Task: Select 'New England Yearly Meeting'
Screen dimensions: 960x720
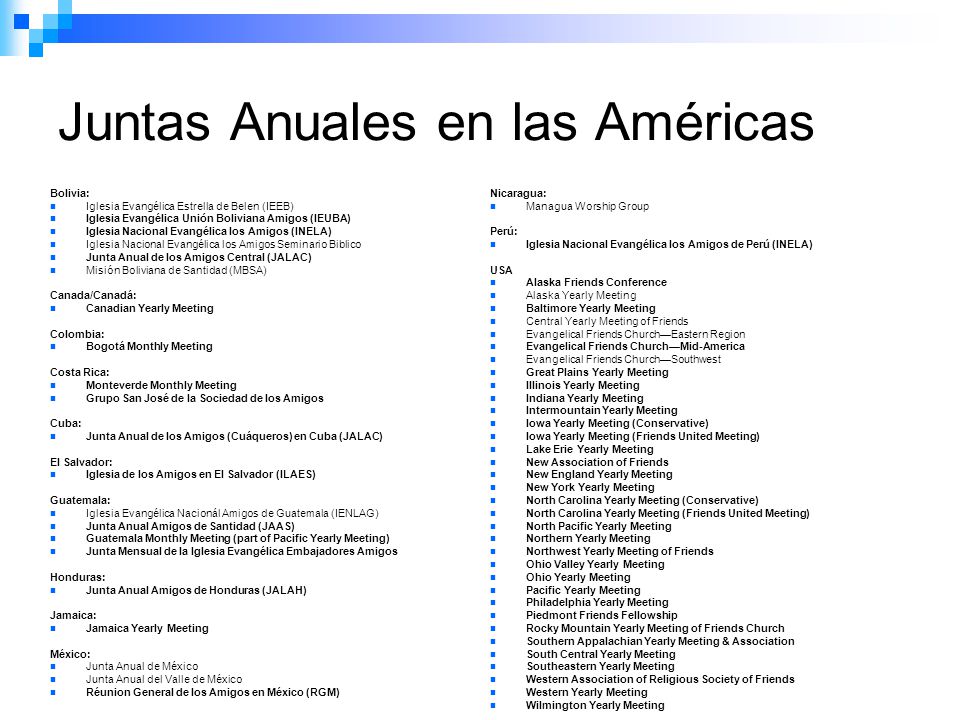Action: 599,474
